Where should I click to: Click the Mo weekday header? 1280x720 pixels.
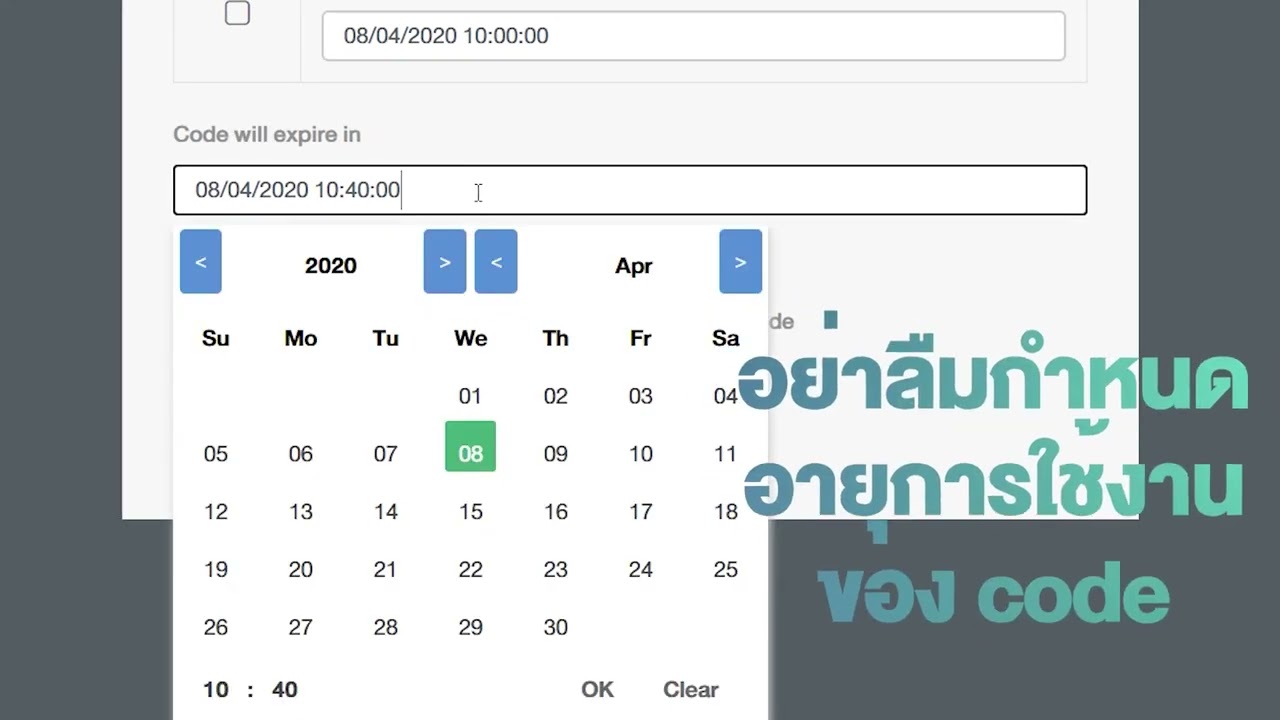pos(301,338)
